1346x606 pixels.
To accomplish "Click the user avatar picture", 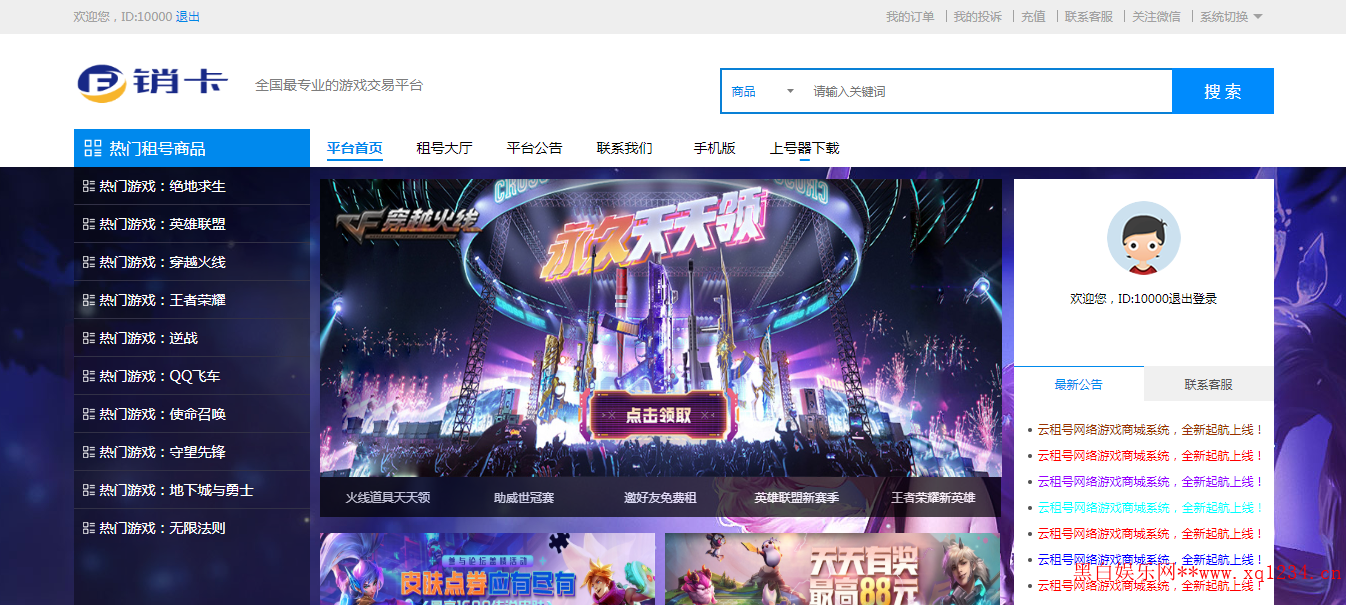I will [1143, 238].
